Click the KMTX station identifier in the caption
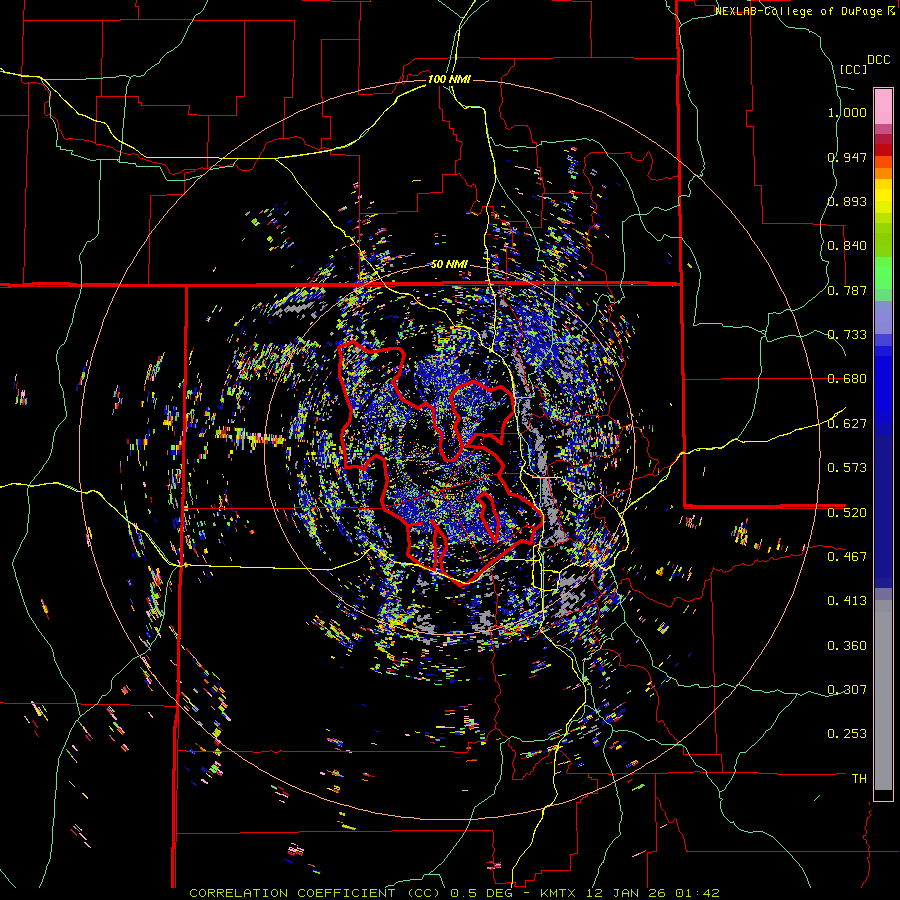Image resolution: width=900 pixels, height=900 pixels. point(558,893)
